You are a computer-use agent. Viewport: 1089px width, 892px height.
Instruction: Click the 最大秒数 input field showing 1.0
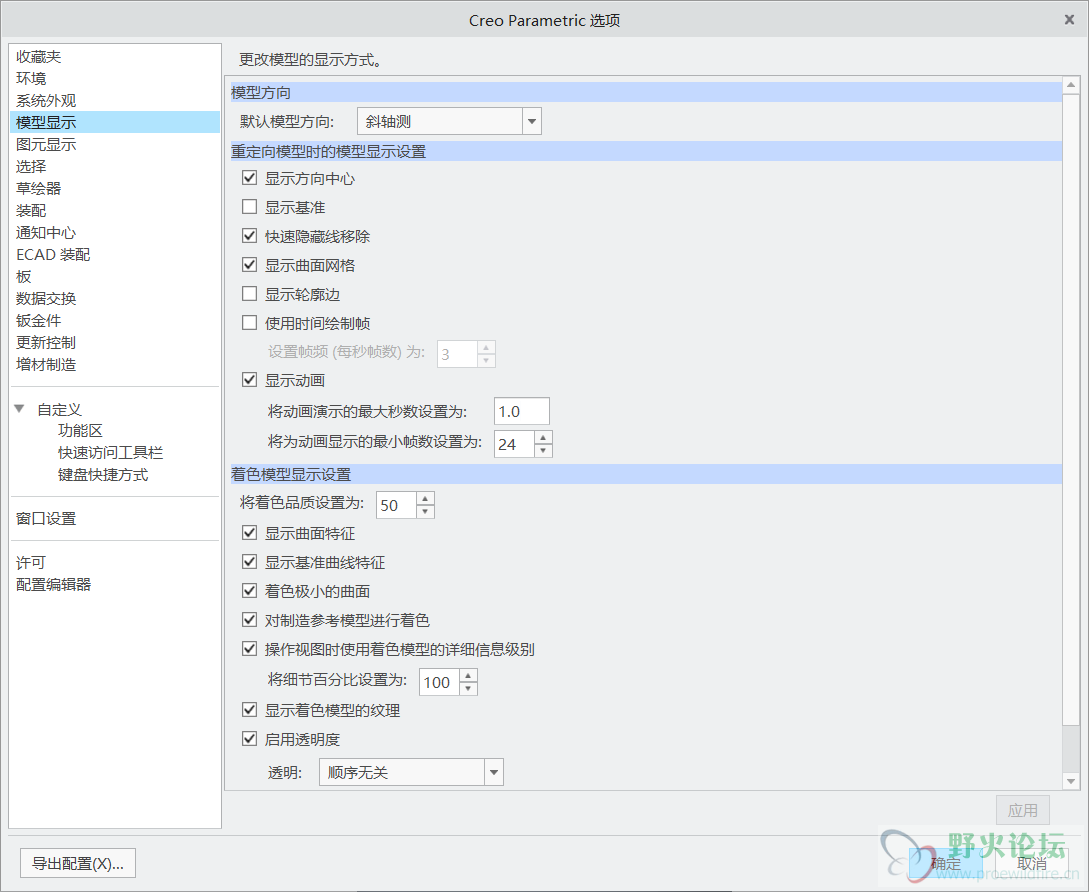click(x=522, y=411)
